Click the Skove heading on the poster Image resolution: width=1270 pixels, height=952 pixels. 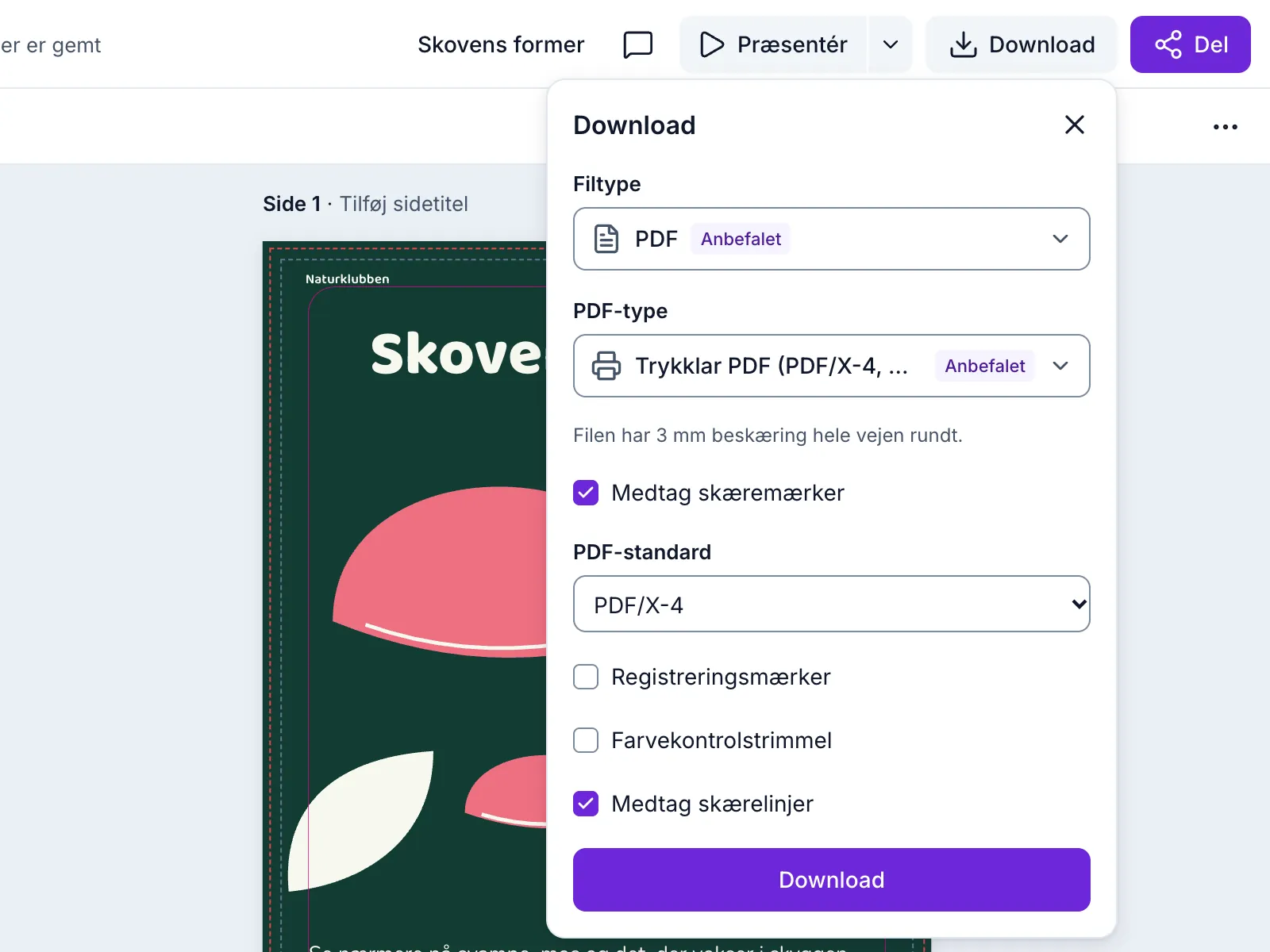click(x=457, y=353)
